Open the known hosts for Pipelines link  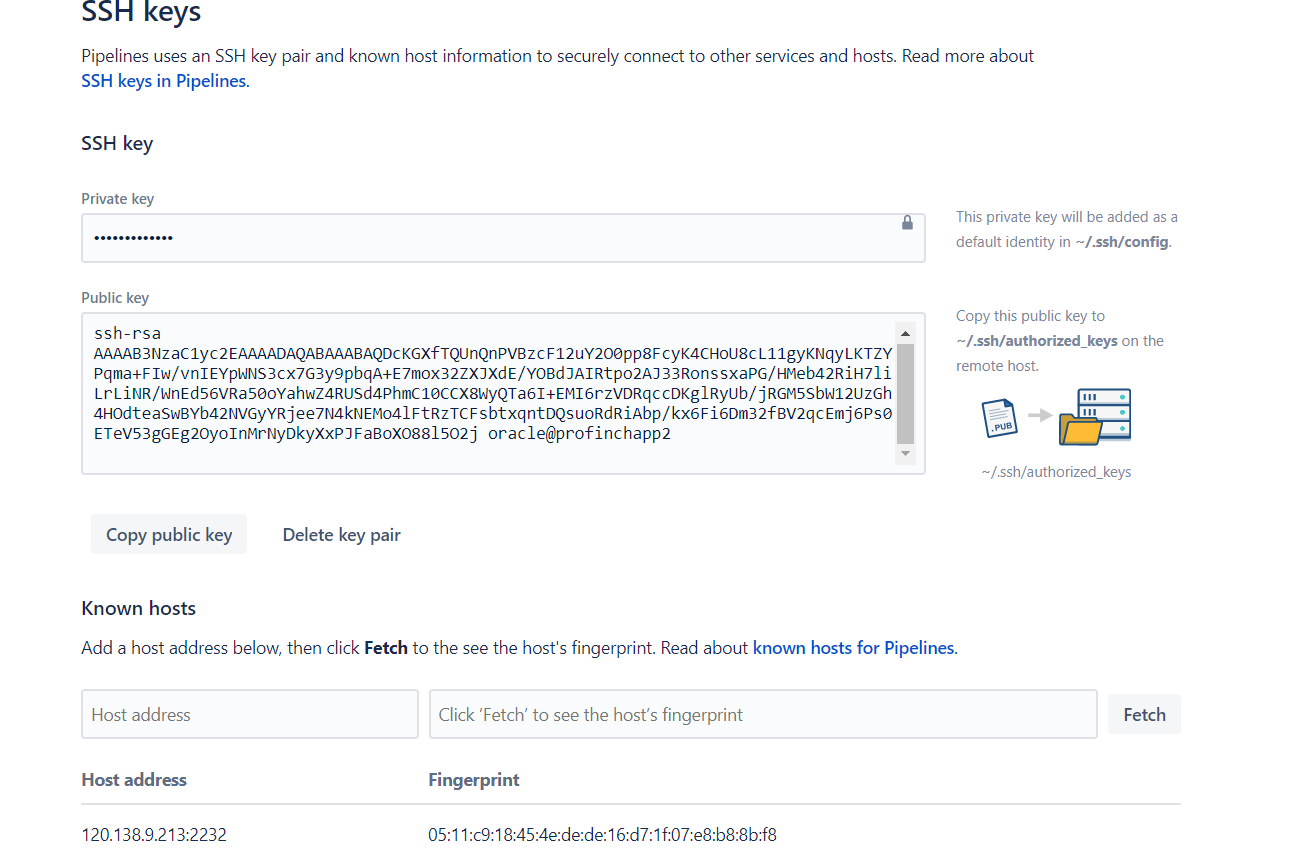click(853, 648)
